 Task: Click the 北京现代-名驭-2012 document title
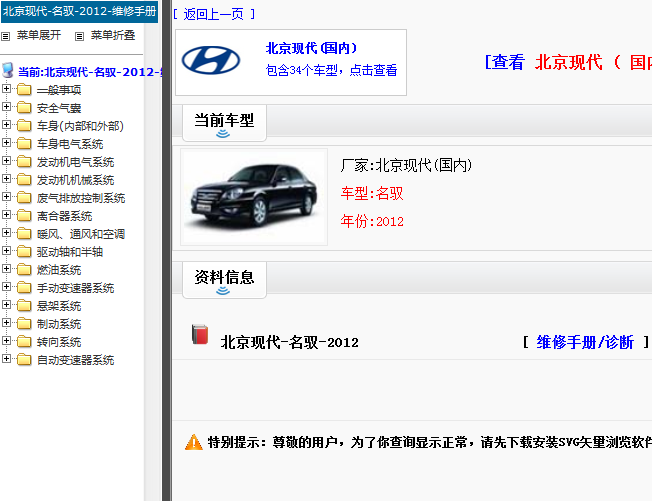(x=289, y=342)
